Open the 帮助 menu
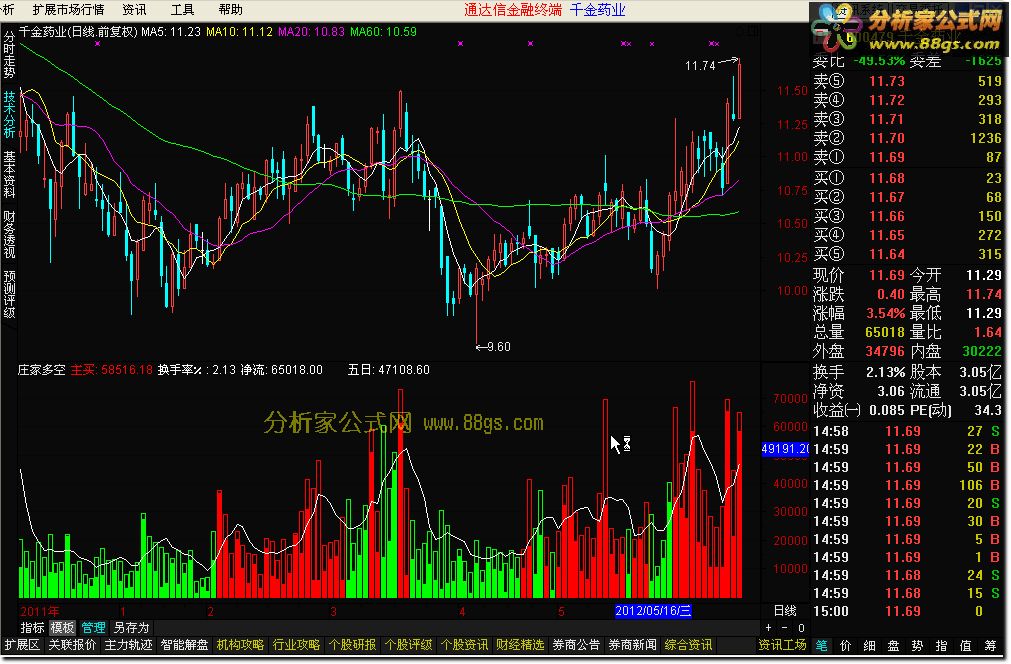The image size is (1011, 664). [x=230, y=10]
